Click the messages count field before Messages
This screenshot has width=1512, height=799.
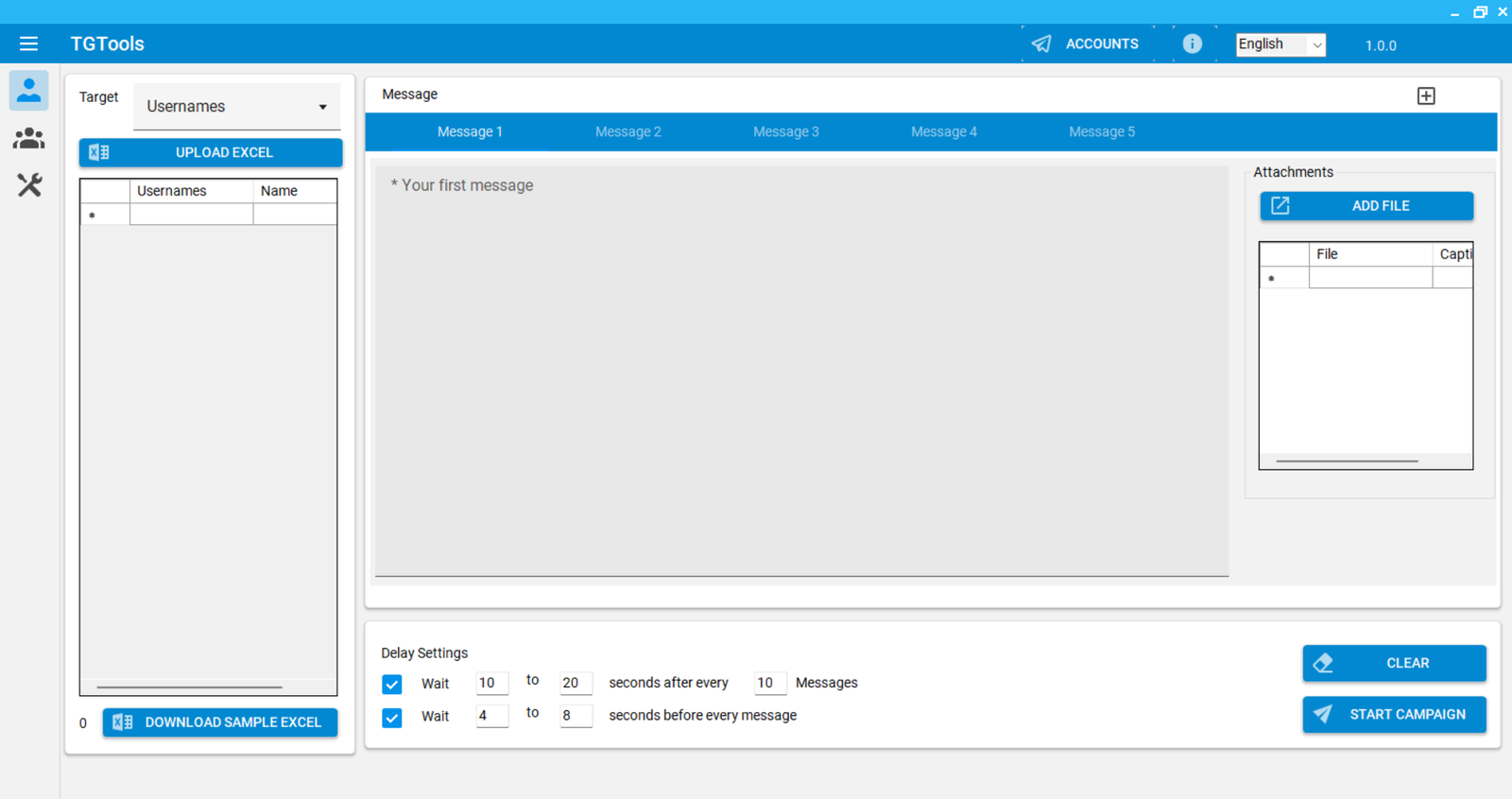[x=769, y=683]
